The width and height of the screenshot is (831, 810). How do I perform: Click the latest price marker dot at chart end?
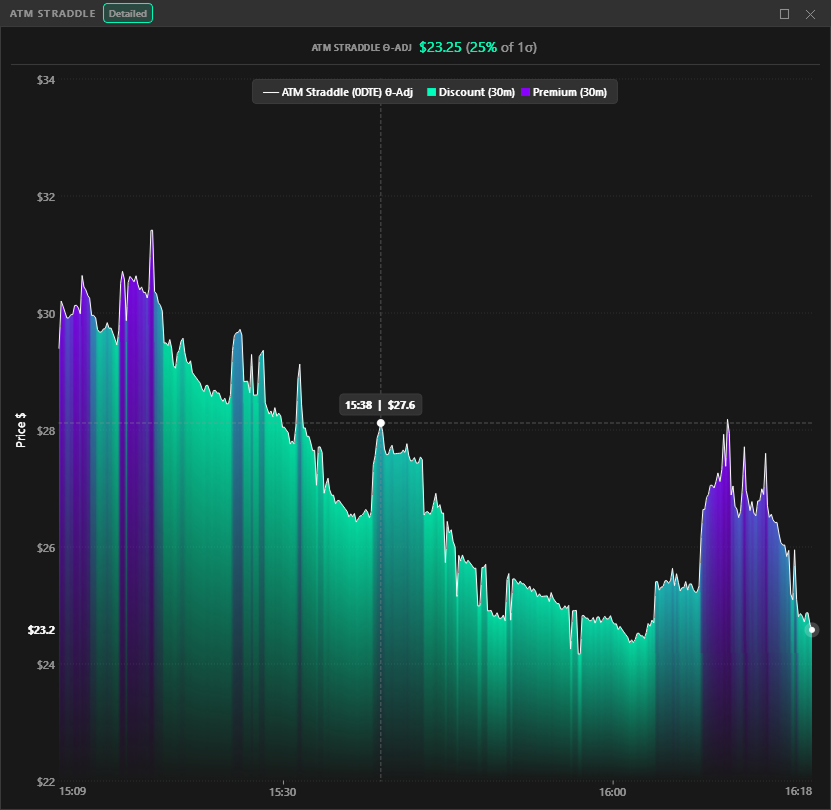coord(812,630)
